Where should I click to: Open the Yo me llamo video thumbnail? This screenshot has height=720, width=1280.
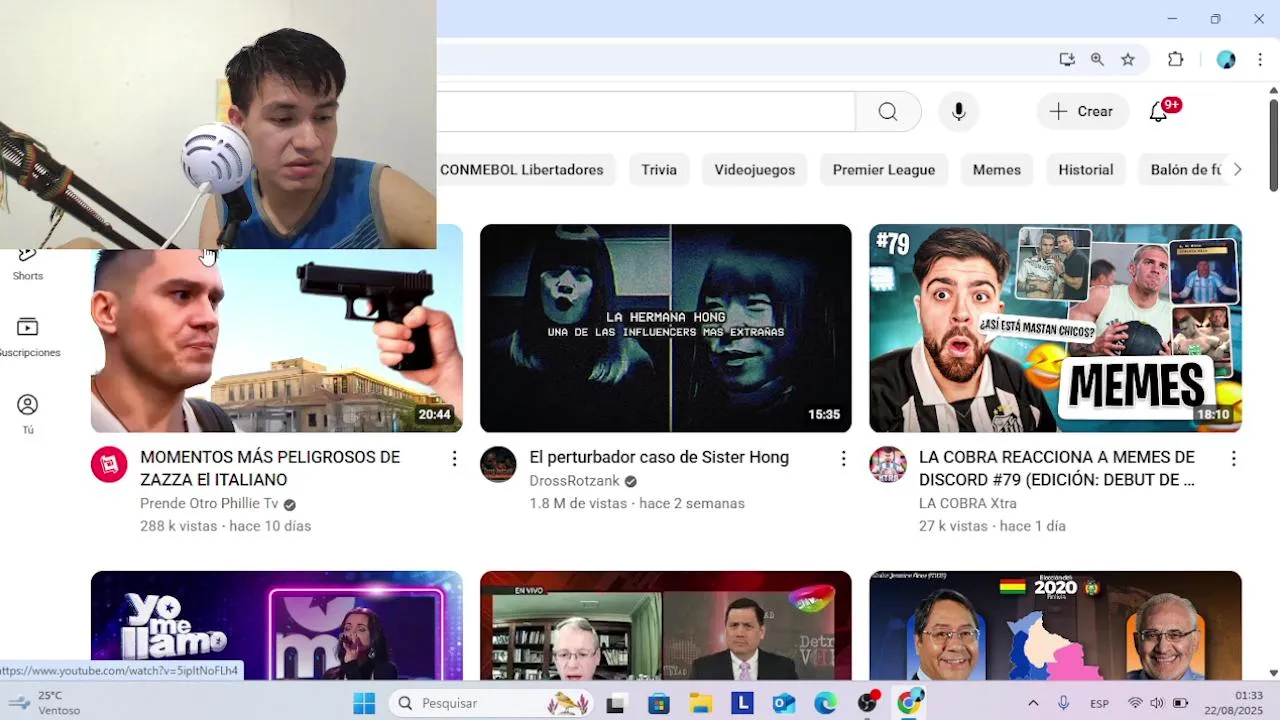(277, 626)
